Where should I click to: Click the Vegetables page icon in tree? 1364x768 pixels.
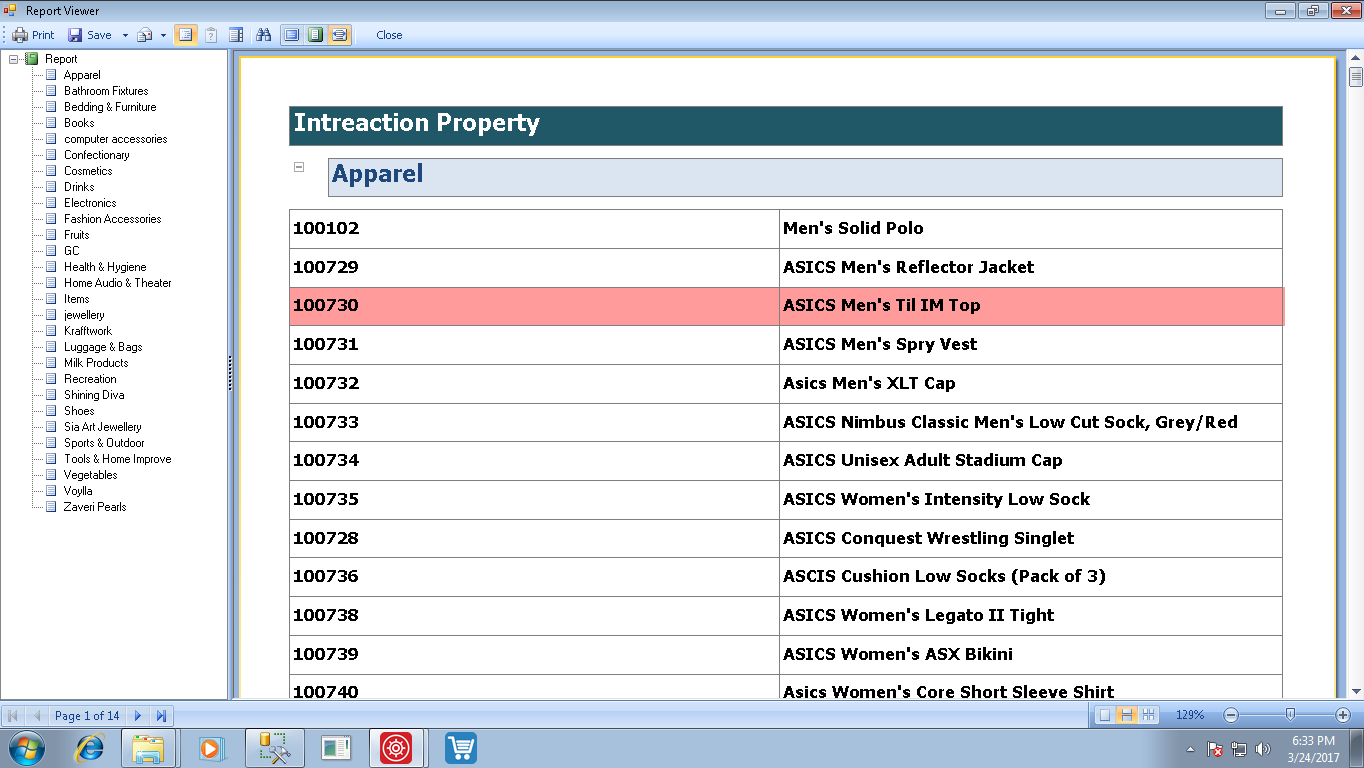(x=51, y=475)
